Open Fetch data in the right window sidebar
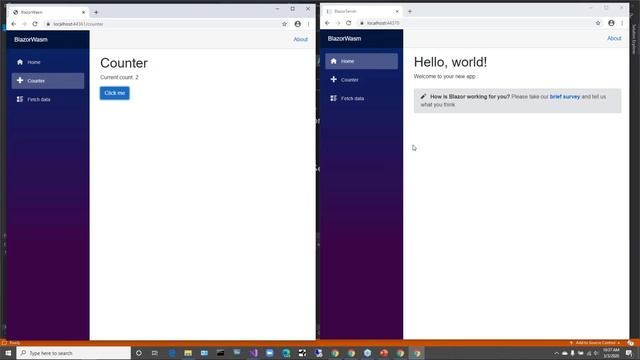This screenshot has height=360, width=640. coord(361,98)
